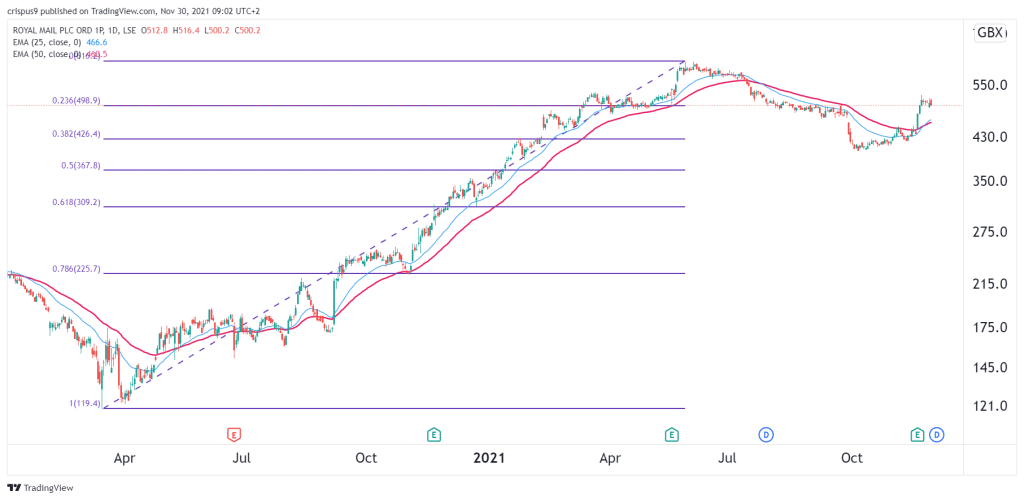Select the green earnings marker after Apr 2021
This screenshot has height=500, width=1024.
671,433
